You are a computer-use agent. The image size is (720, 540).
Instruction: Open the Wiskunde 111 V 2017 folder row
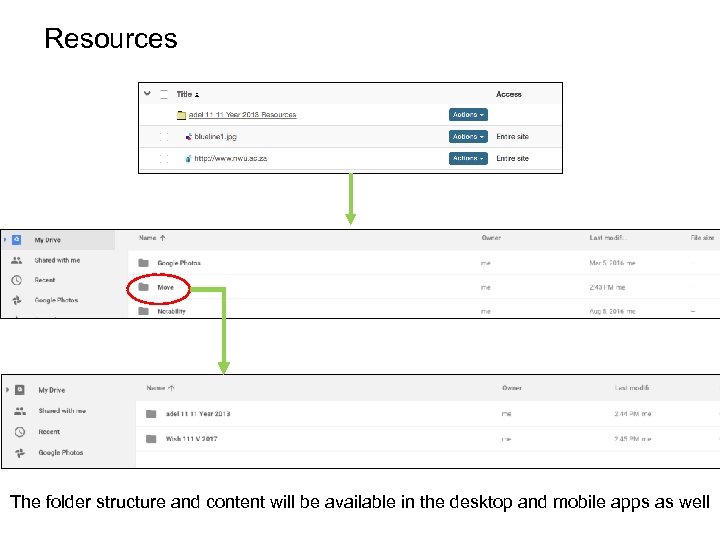tap(427, 439)
